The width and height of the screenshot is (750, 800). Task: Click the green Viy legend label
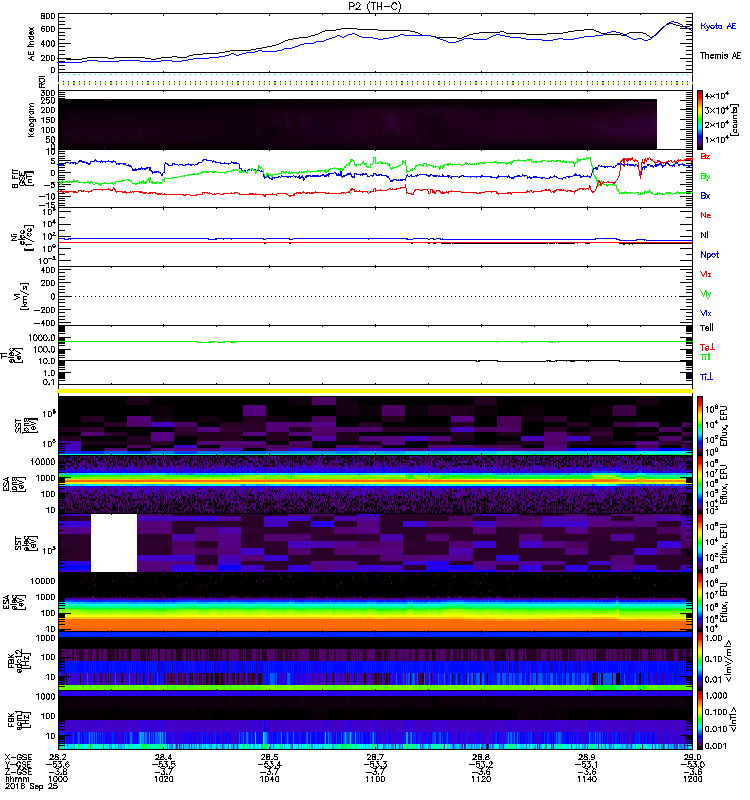point(705,294)
